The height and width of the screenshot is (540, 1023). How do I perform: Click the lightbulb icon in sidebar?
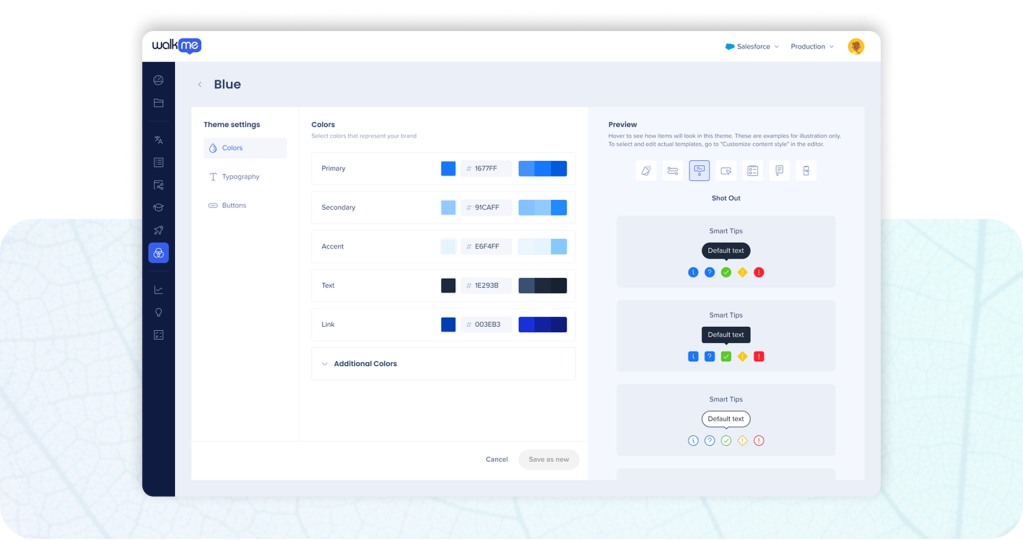coord(158,312)
